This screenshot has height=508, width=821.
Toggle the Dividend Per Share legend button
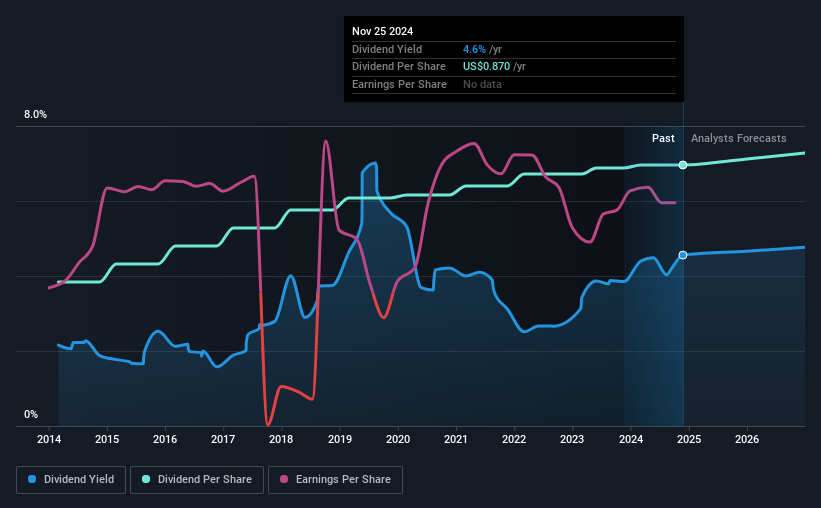pos(197,480)
